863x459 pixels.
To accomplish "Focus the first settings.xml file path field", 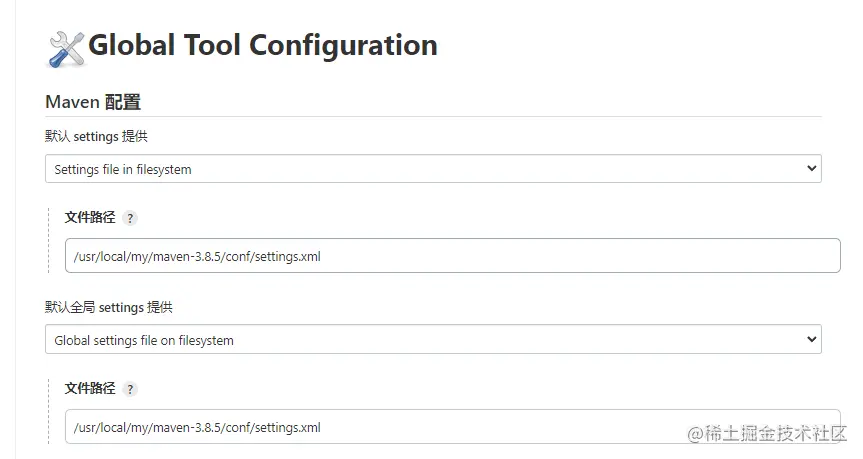I will tap(452, 256).
